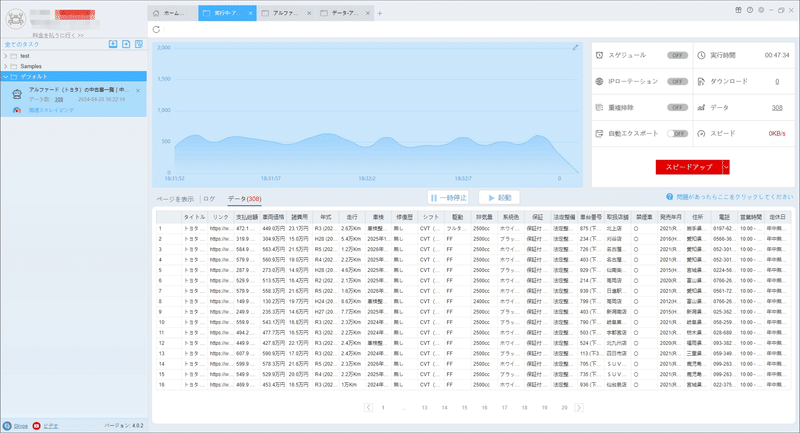Click the refresh icon below the tabs
800x433 pixels.
click(156, 30)
